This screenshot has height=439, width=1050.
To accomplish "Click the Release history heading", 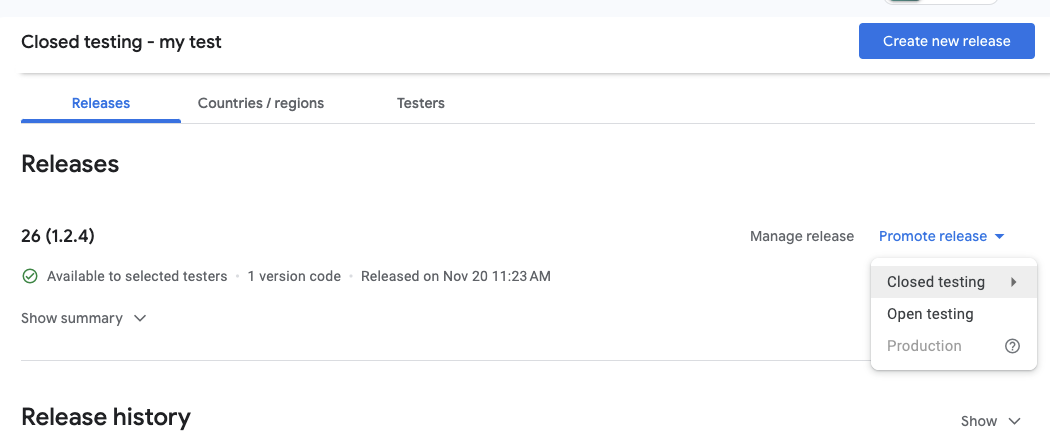I will click(x=106, y=416).
